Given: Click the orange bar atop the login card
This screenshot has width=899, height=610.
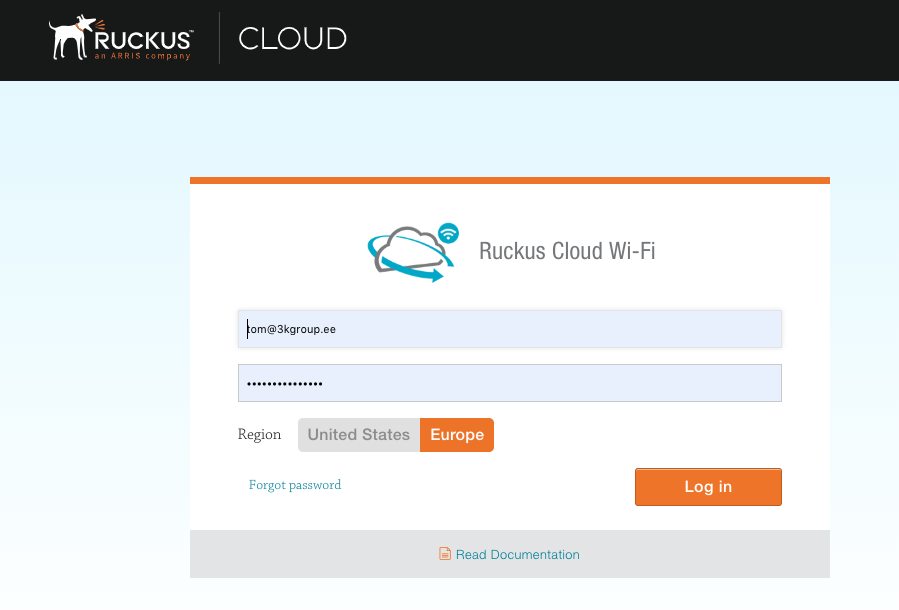Looking at the screenshot, I should (x=509, y=181).
